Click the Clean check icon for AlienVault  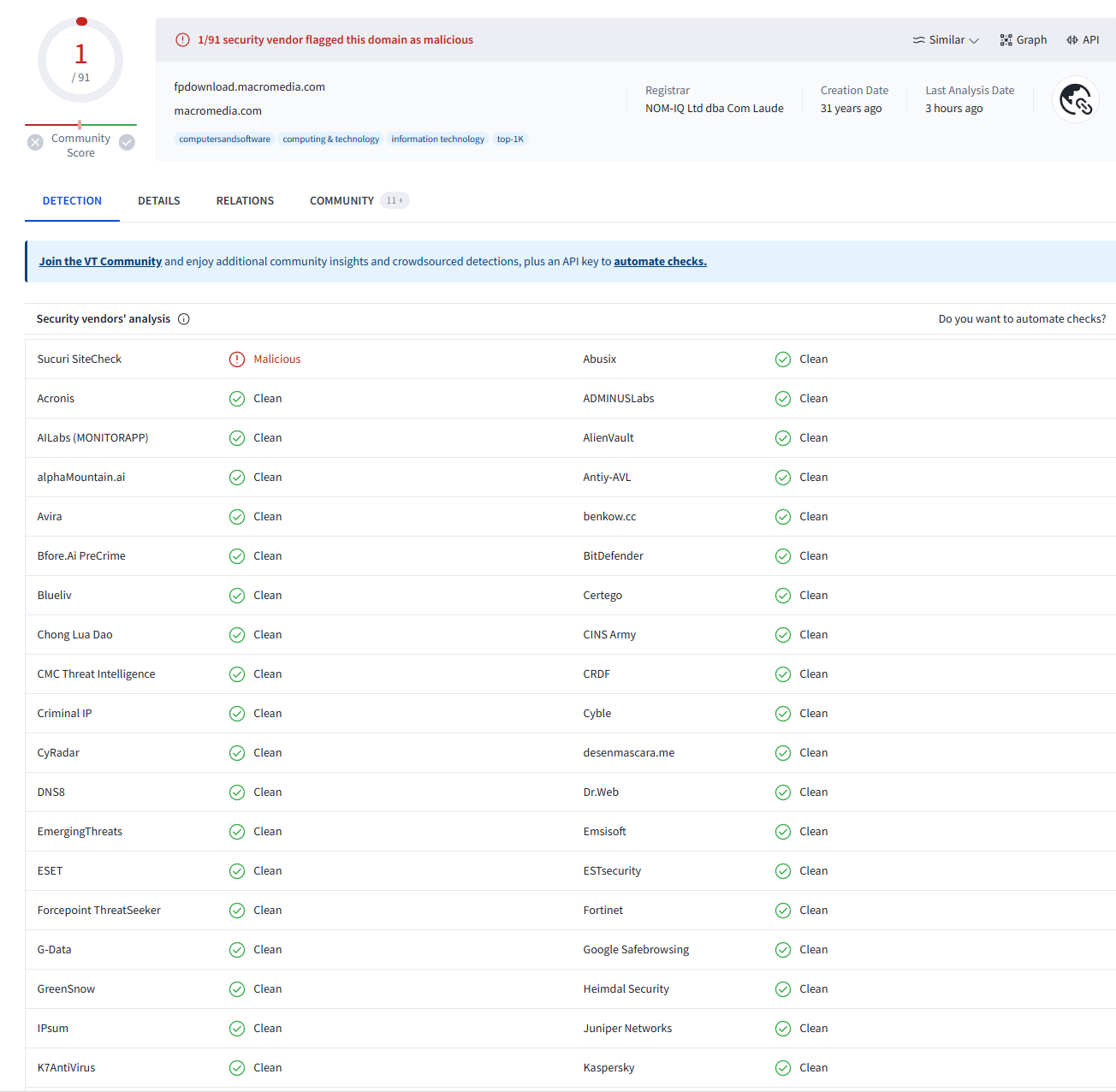coord(783,438)
